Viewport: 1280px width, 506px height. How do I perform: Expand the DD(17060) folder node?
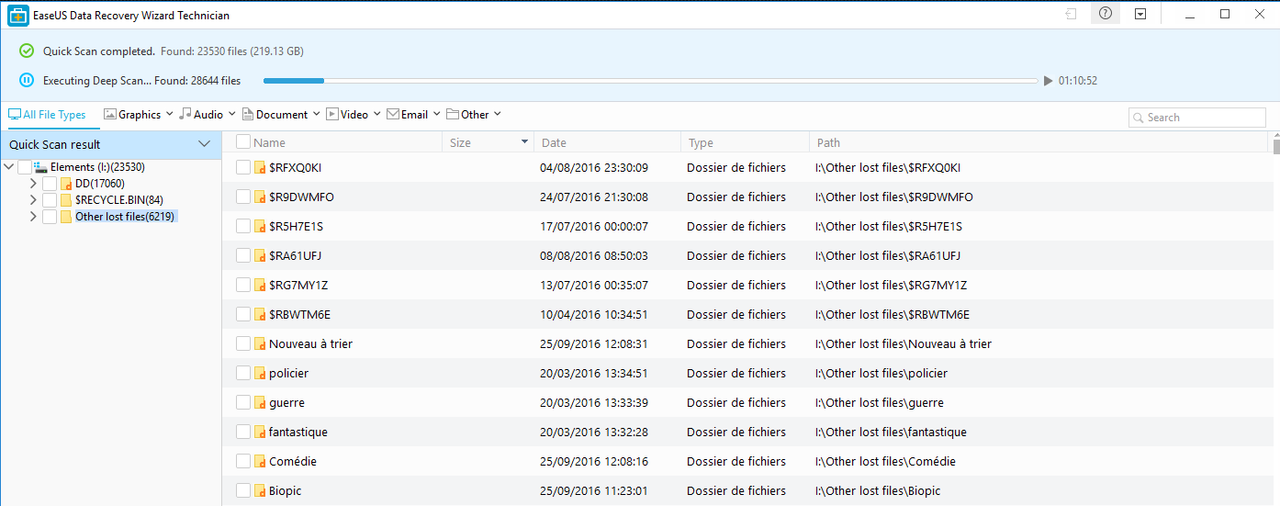33,183
